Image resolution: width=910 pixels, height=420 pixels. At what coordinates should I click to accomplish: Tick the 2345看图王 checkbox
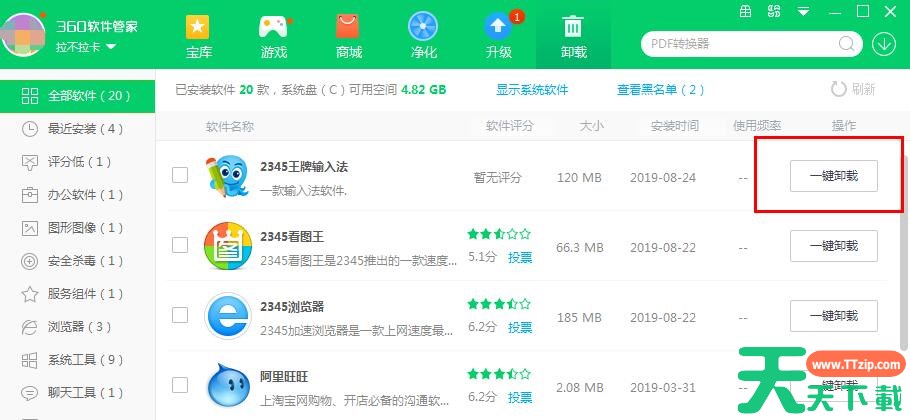point(180,245)
